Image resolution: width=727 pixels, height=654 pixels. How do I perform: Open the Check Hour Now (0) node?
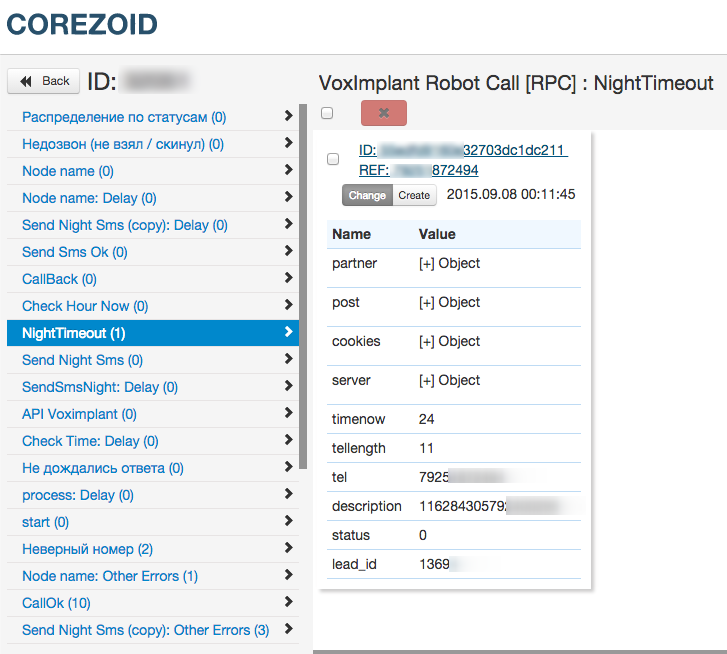85,306
